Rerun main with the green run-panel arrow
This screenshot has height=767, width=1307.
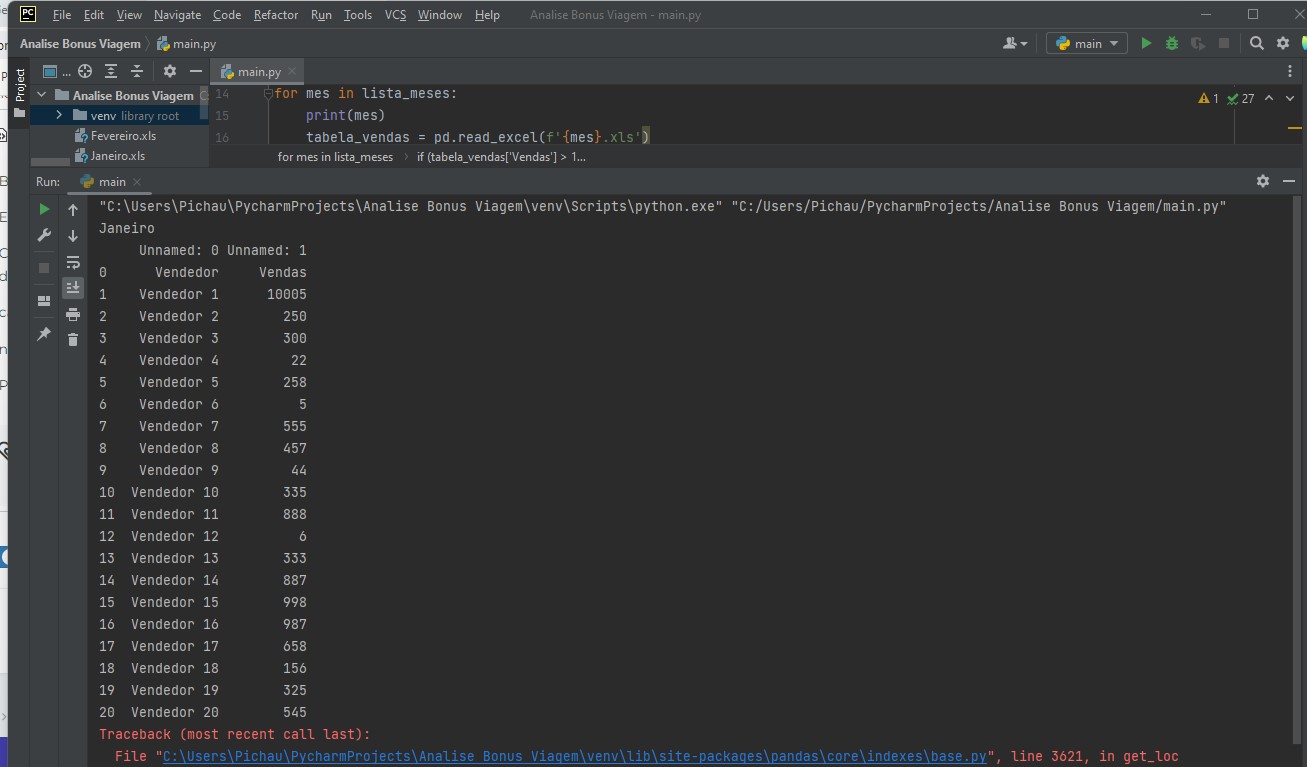click(x=44, y=209)
